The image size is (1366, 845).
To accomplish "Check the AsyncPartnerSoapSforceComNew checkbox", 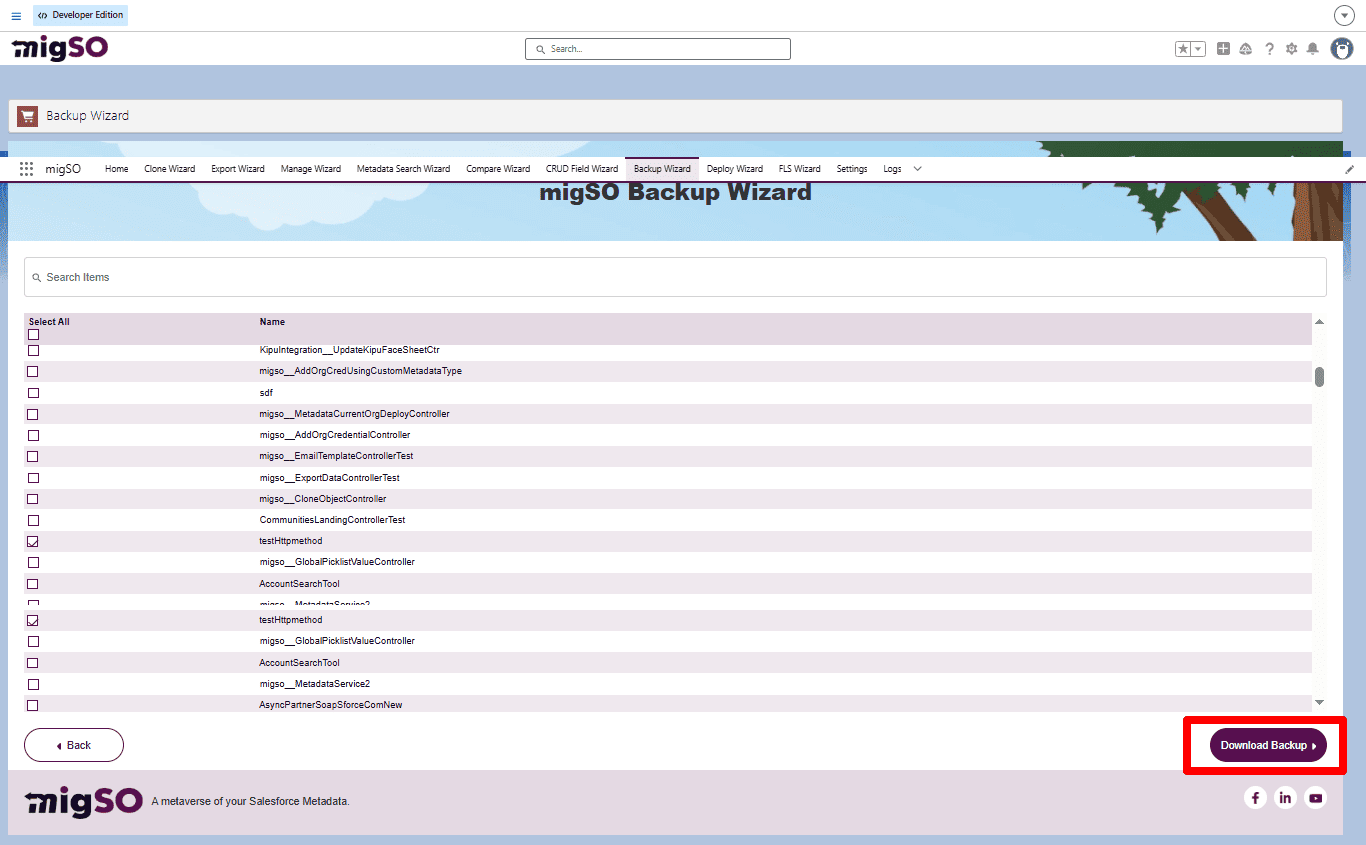I will click(x=33, y=705).
